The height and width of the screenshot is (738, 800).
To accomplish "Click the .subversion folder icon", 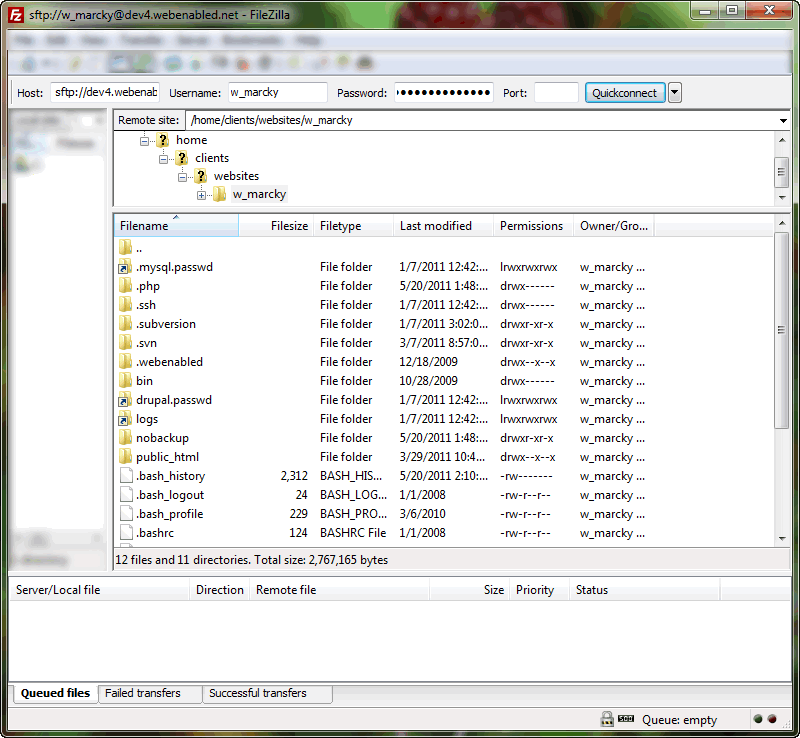I will pos(126,324).
